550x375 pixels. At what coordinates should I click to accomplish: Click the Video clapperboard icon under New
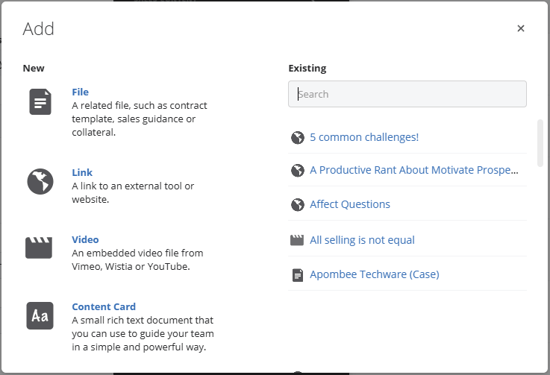point(39,248)
